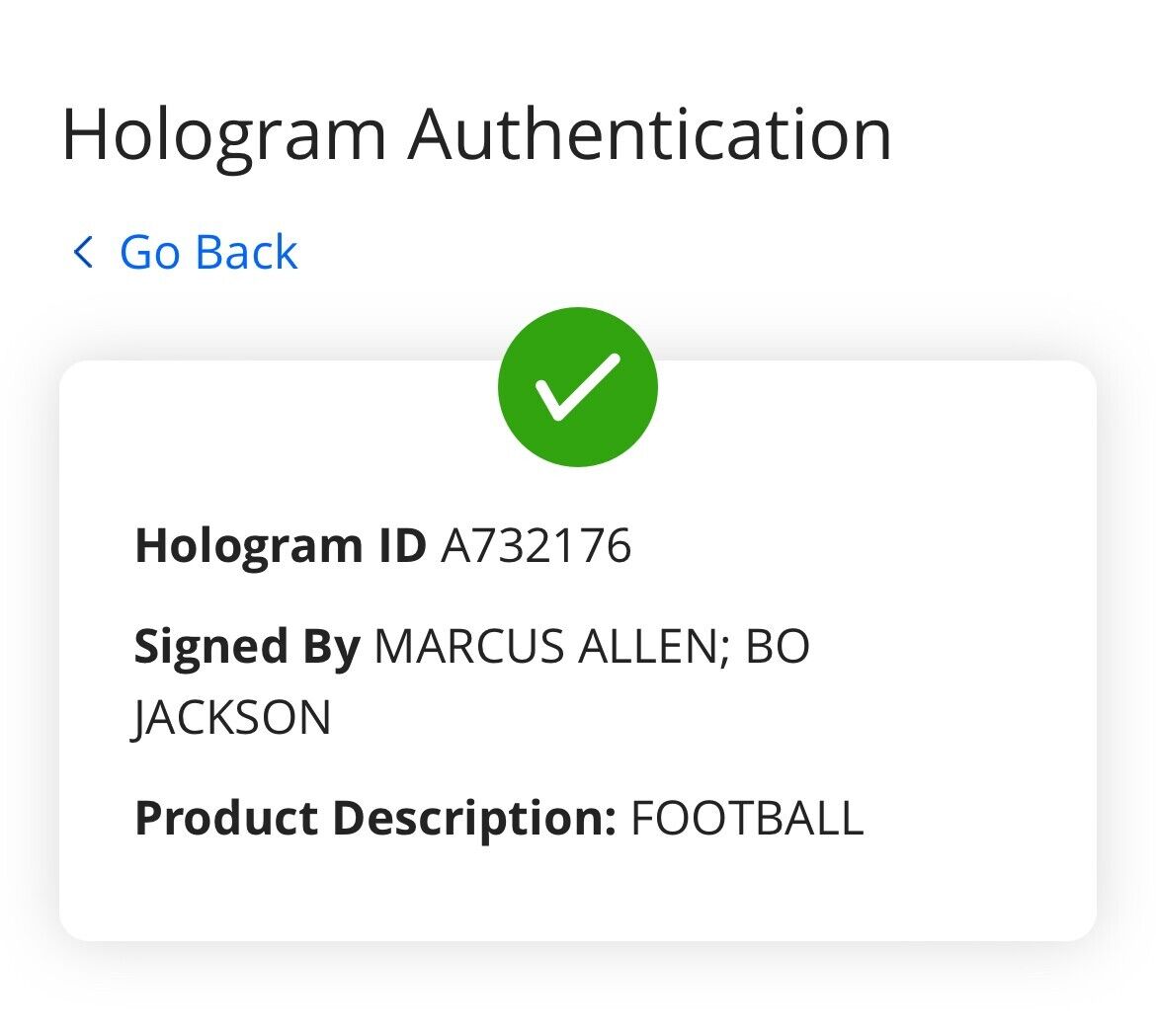1156x1036 pixels.
Task: Click the Go Back link
Action: (186, 252)
